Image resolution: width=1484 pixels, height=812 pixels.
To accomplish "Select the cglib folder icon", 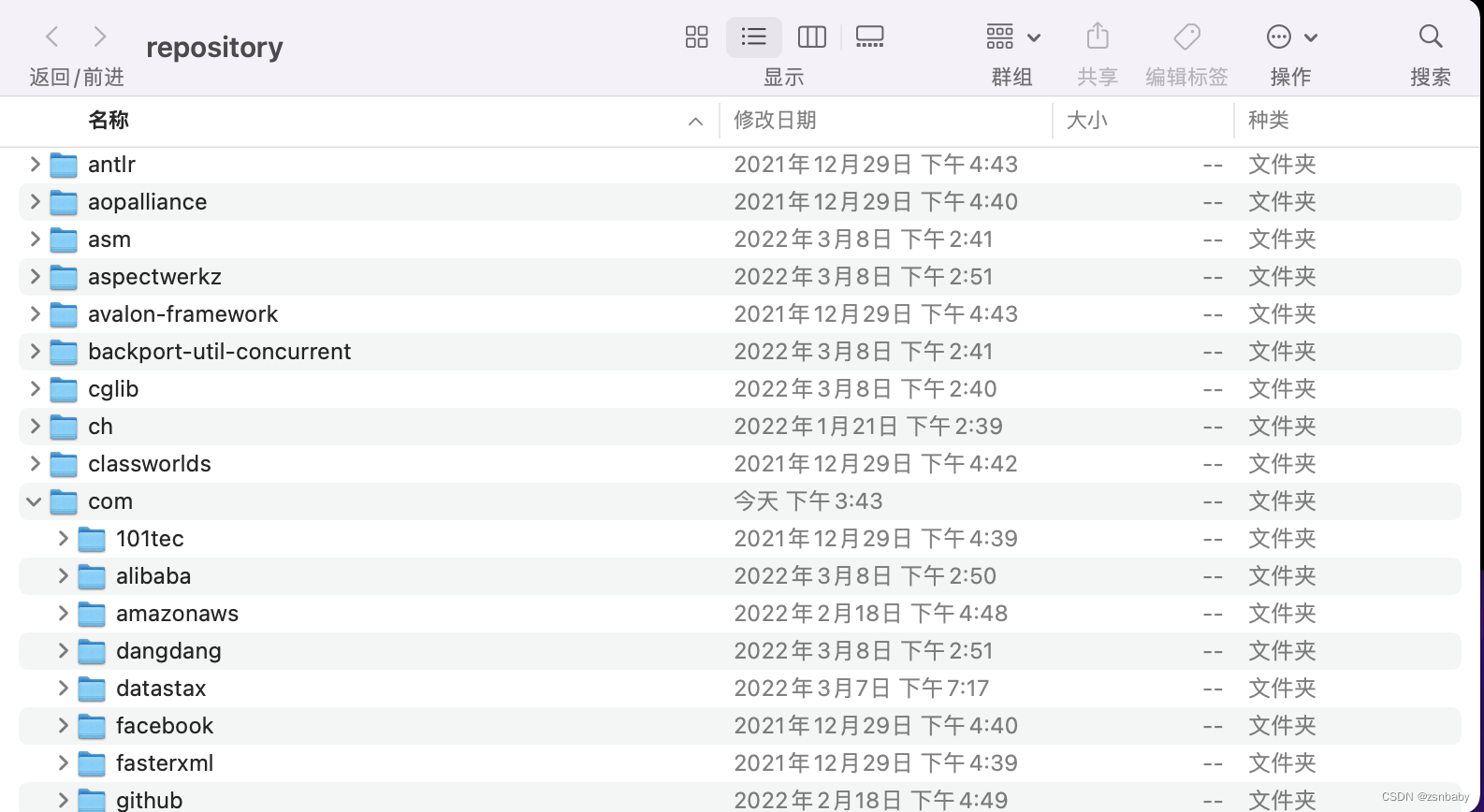I will 64,389.
